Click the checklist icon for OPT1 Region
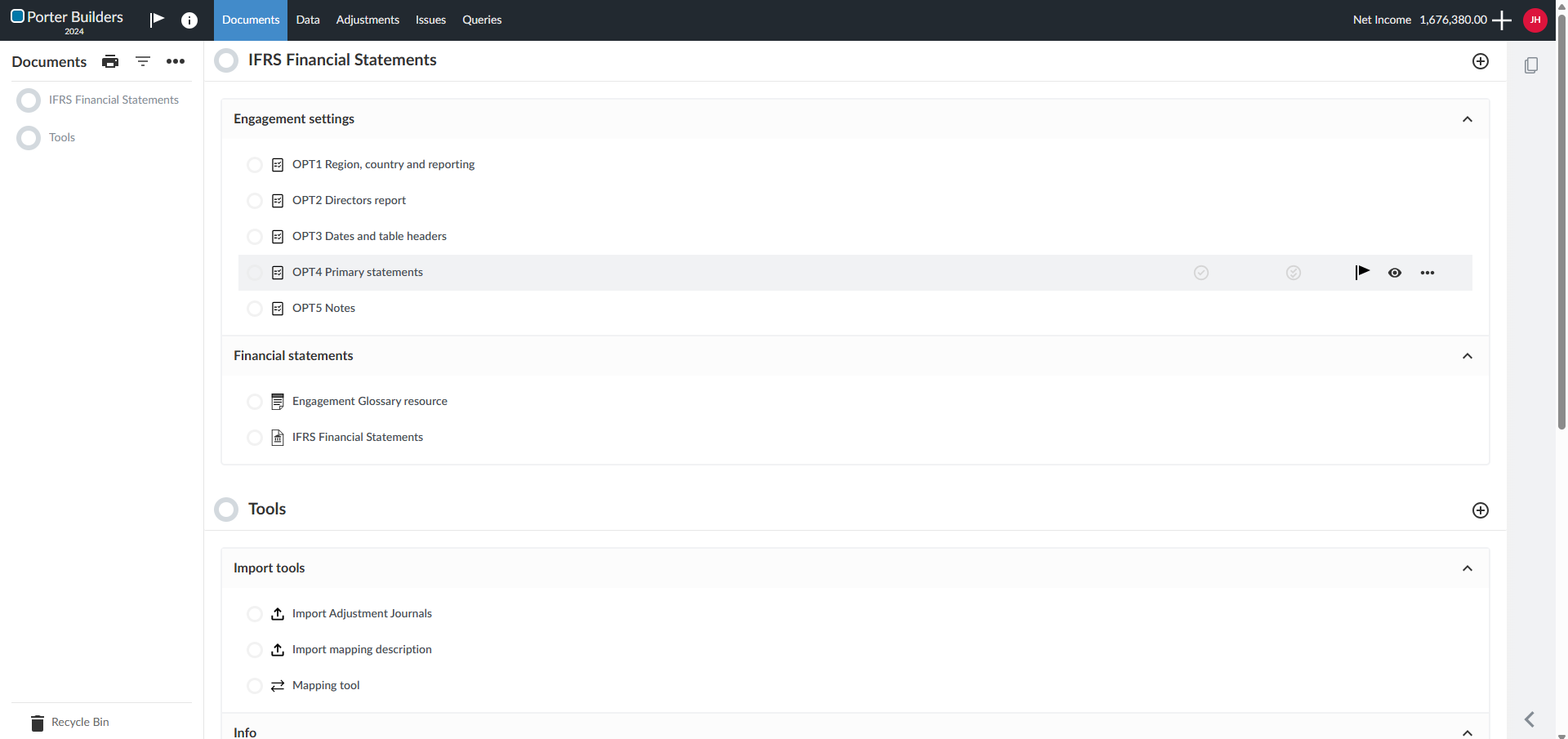The image size is (1568, 739). click(x=278, y=165)
